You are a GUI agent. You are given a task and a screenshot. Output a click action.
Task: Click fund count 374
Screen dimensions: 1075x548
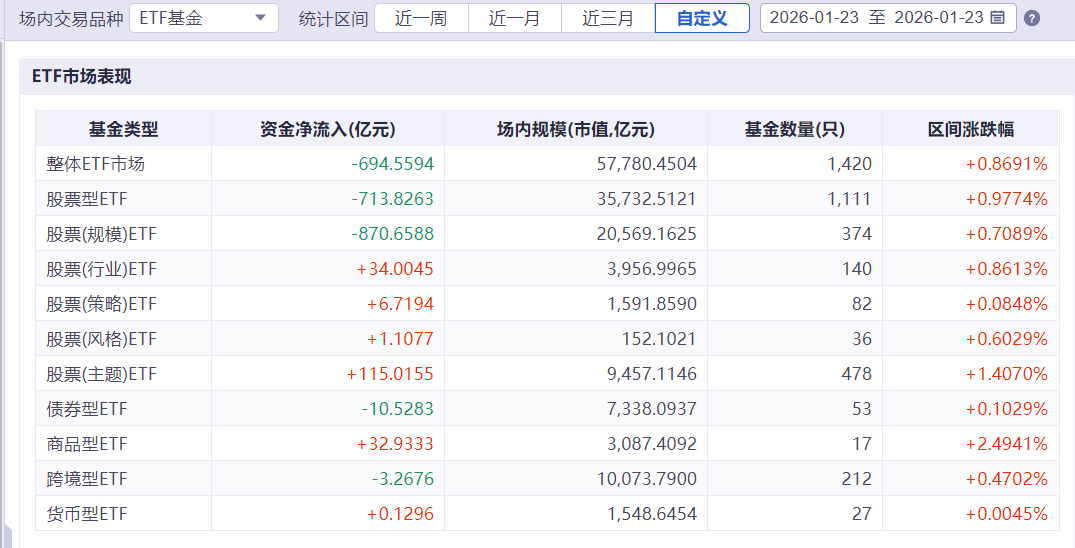point(857,234)
